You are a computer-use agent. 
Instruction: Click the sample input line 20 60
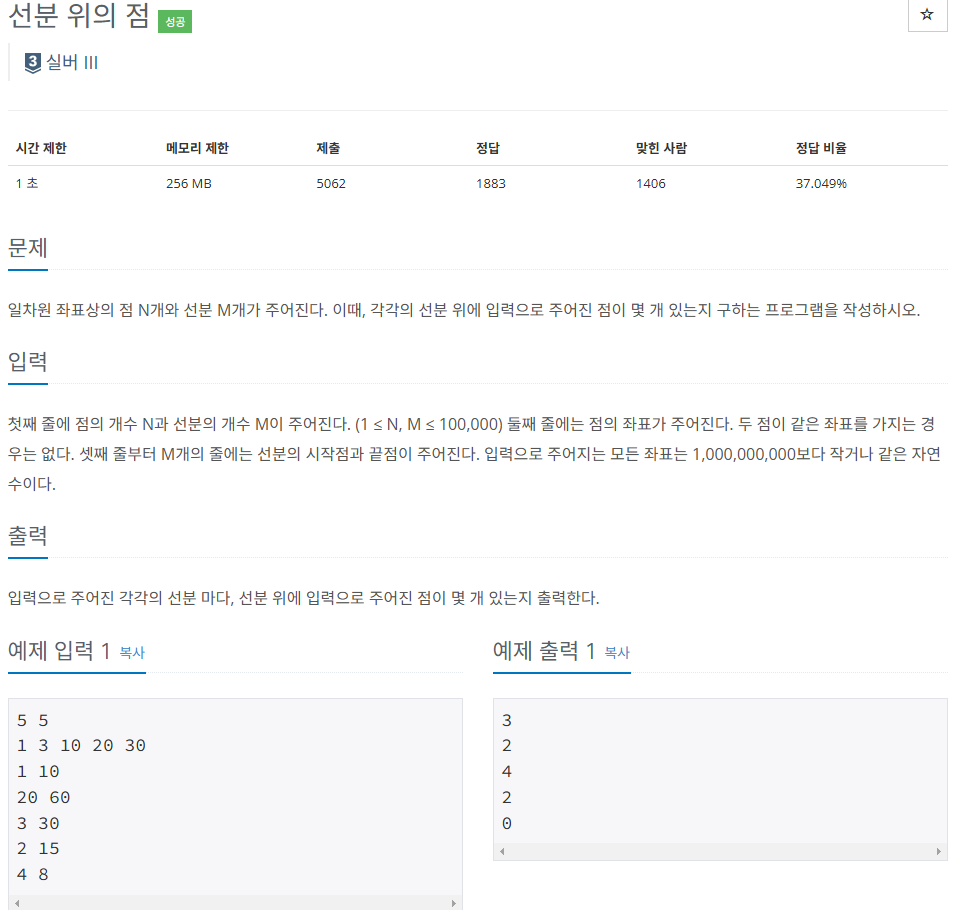pyautogui.click(x=43, y=797)
